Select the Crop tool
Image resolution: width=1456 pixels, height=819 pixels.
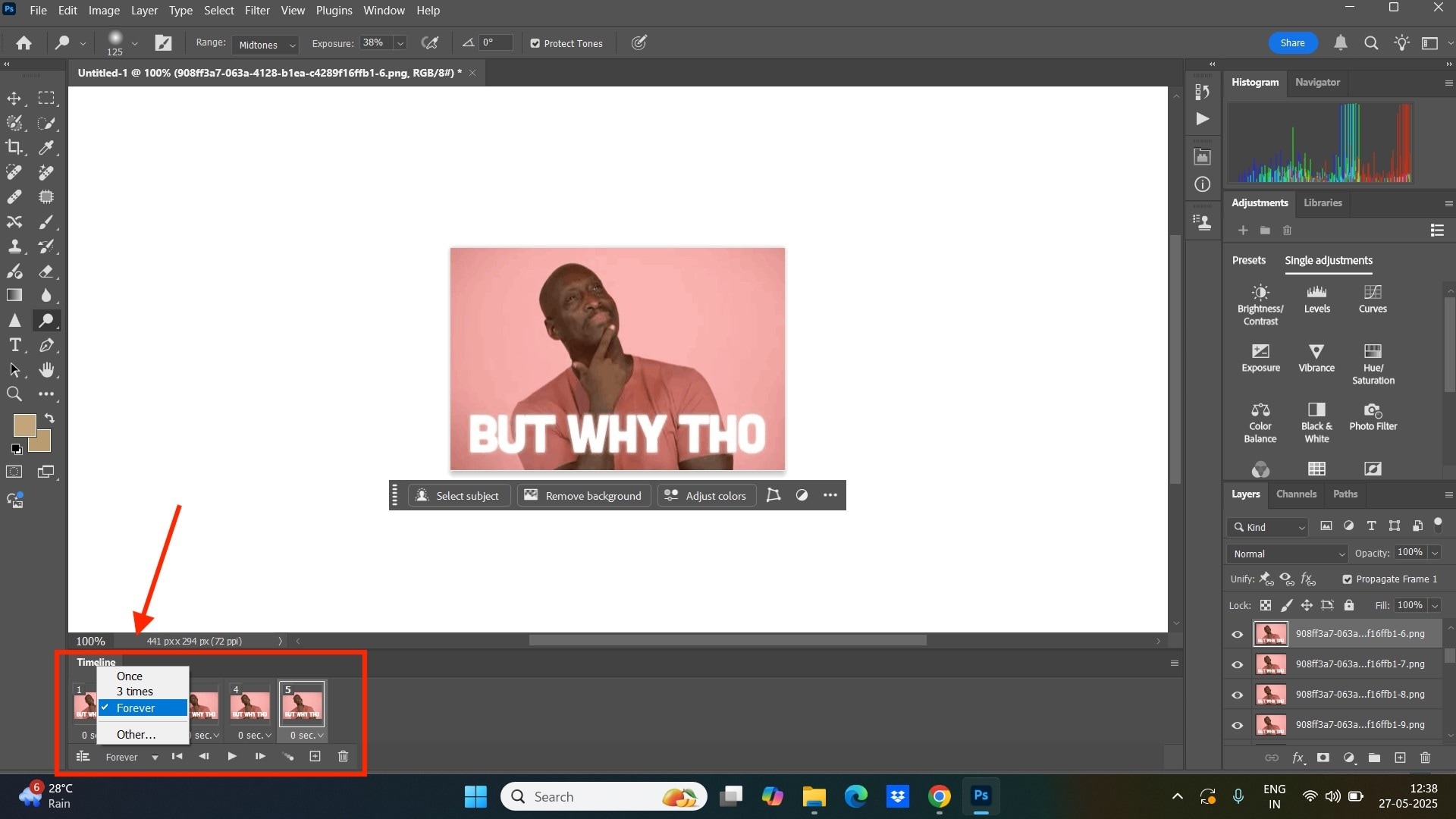point(14,147)
